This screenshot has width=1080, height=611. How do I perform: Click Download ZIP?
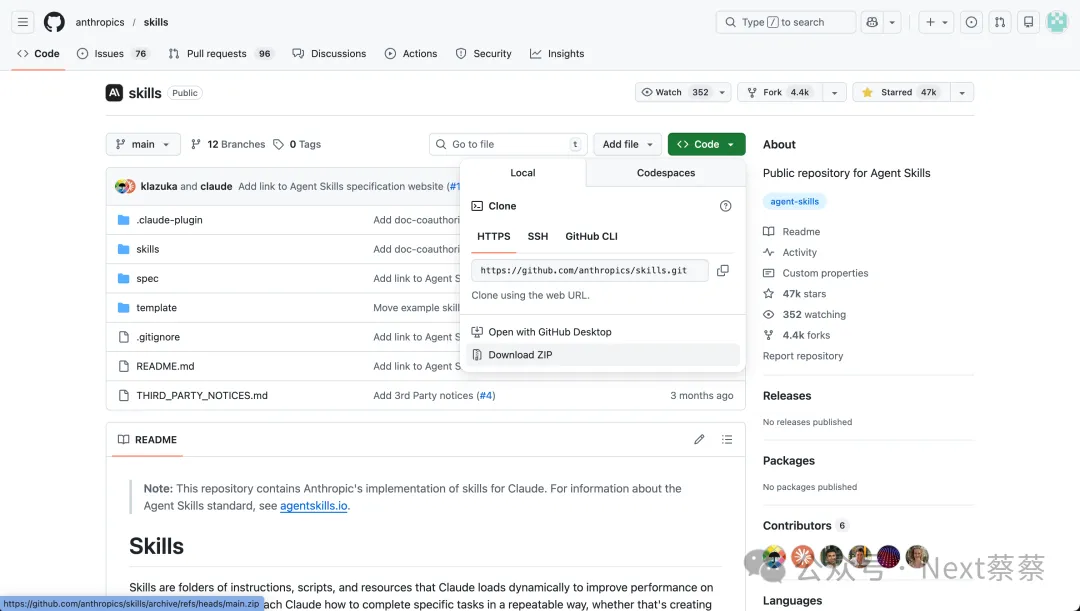tap(520, 355)
